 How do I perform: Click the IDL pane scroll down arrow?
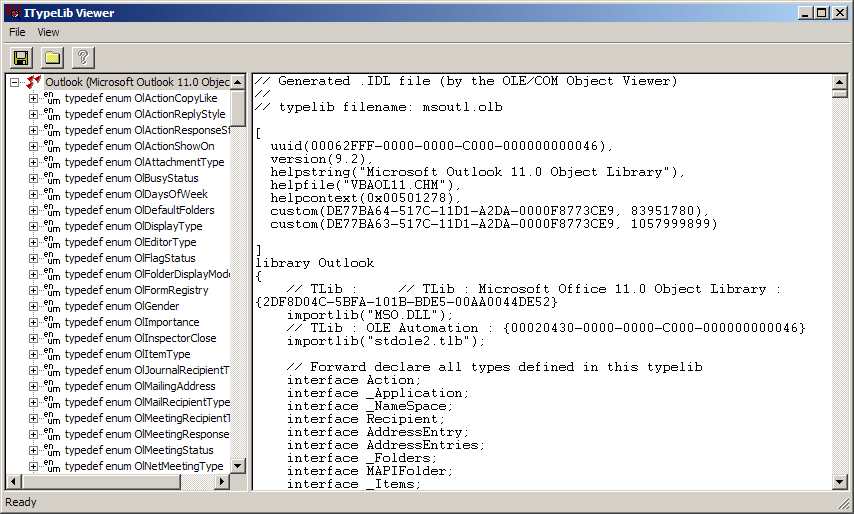[839, 481]
